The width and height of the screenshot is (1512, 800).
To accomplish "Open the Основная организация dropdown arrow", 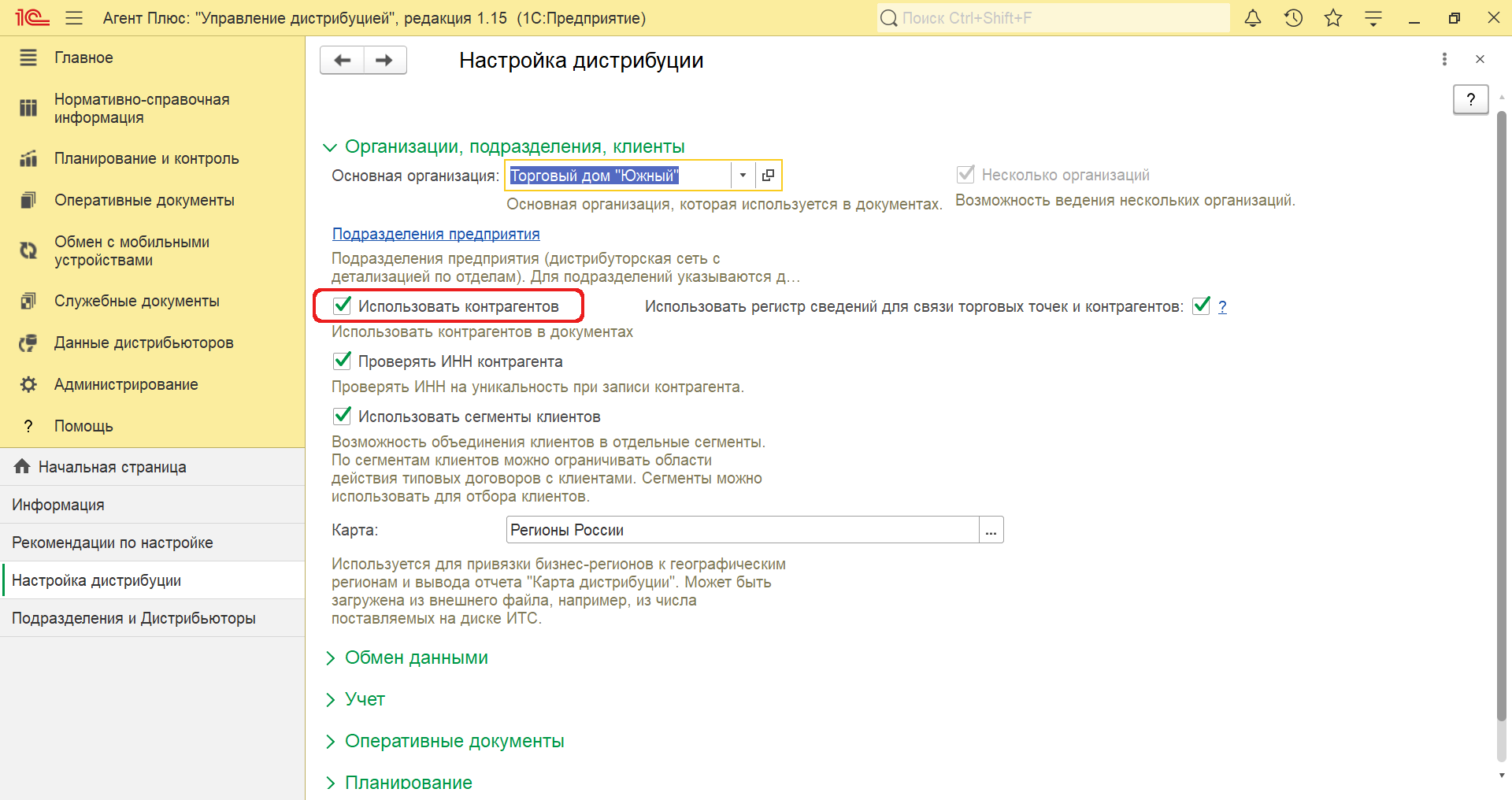I will point(743,175).
